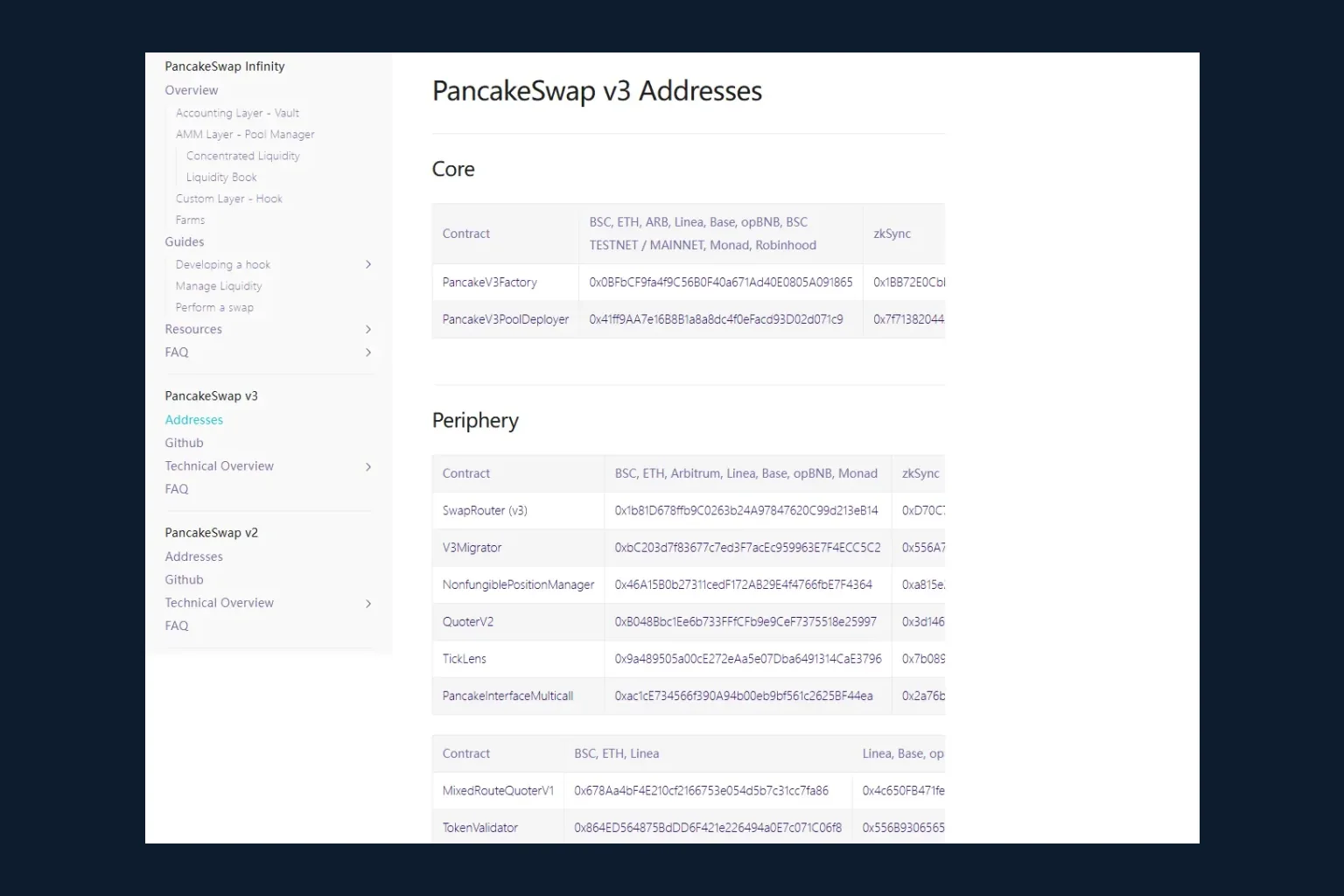Click the zkSync header in Periphery table

[x=920, y=473]
